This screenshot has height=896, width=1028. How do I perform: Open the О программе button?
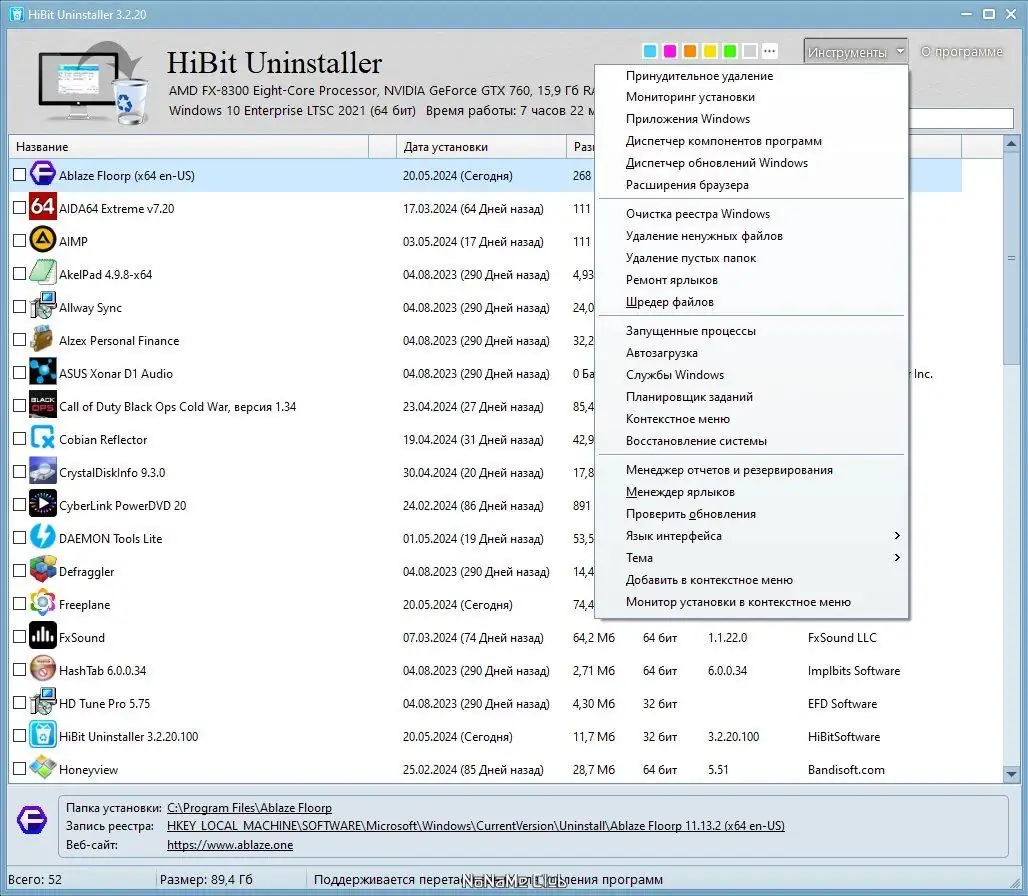point(961,51)
